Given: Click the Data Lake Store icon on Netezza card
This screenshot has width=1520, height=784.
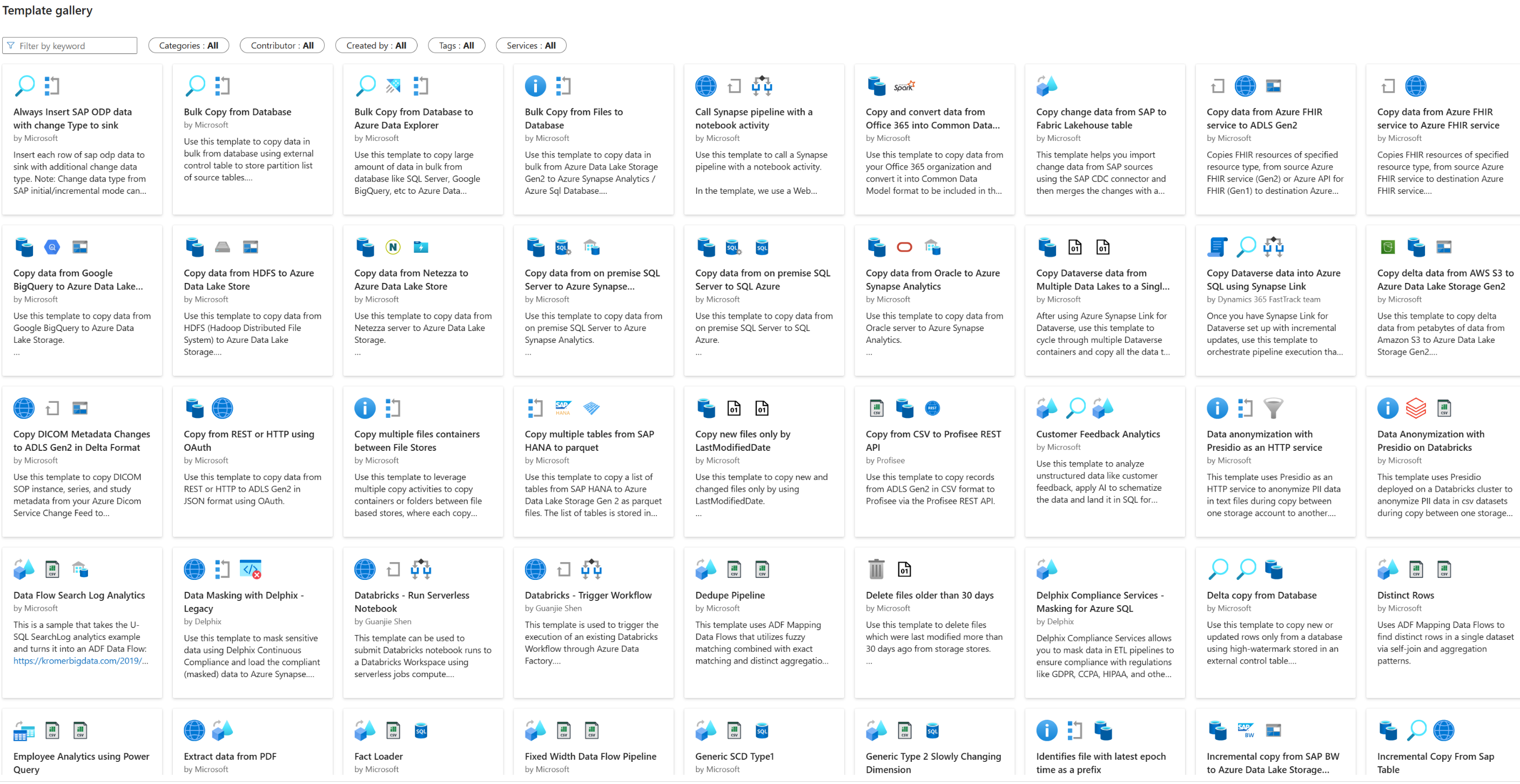Looking at the screenshot, I should (x=421, y=247).
